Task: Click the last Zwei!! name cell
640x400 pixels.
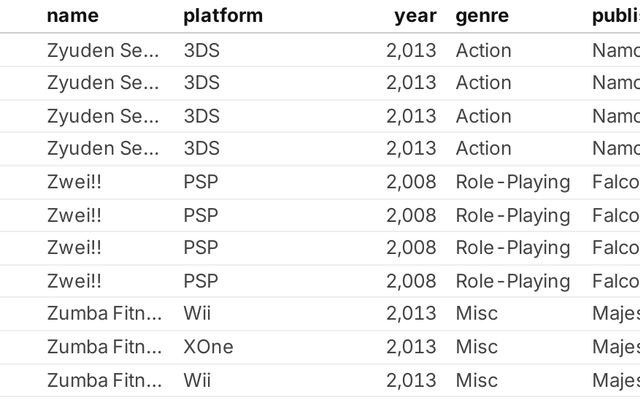Action: tap(74, 281)
